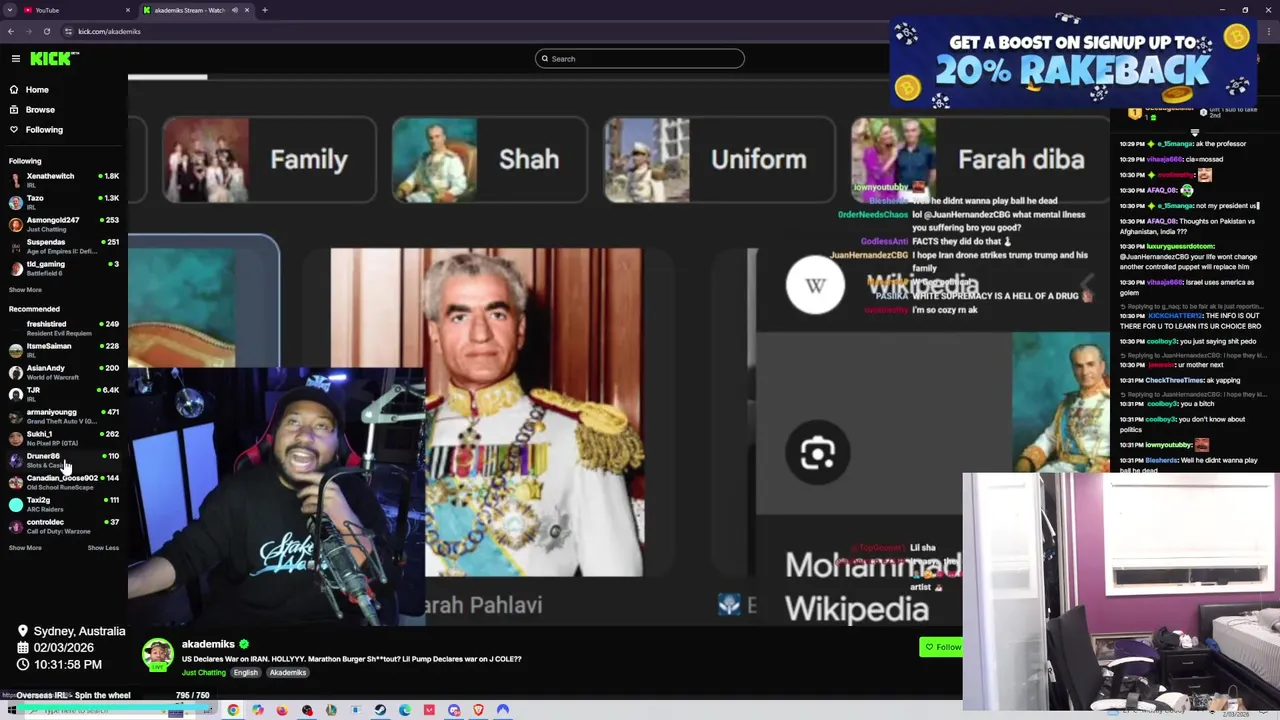Select the Farah diba filter chip
This screenshot has width=1280, height=720.
click(x=980, y=160)
